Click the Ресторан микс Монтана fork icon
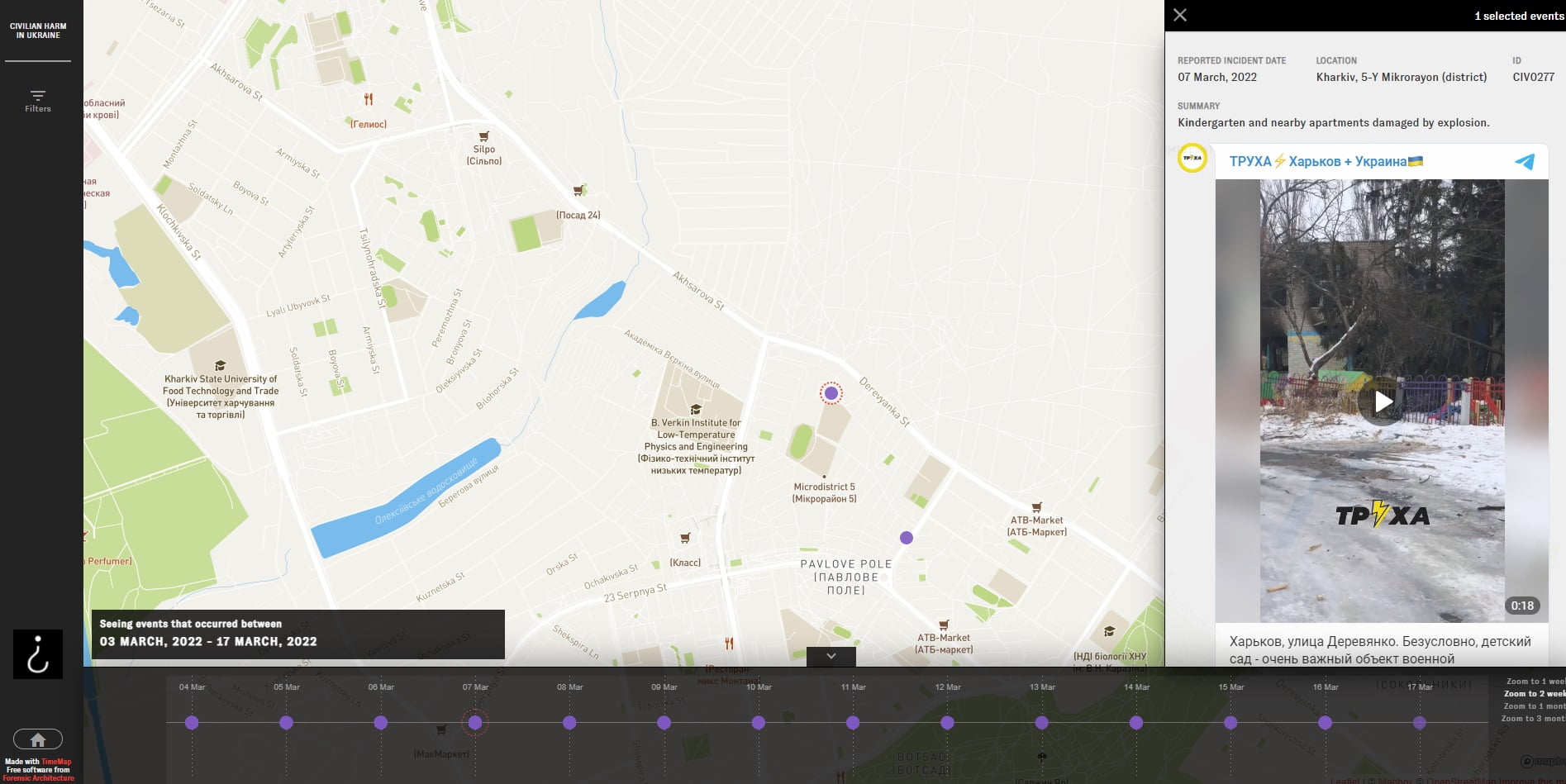This screenshot has width=1566, height=784. [729, 644]
